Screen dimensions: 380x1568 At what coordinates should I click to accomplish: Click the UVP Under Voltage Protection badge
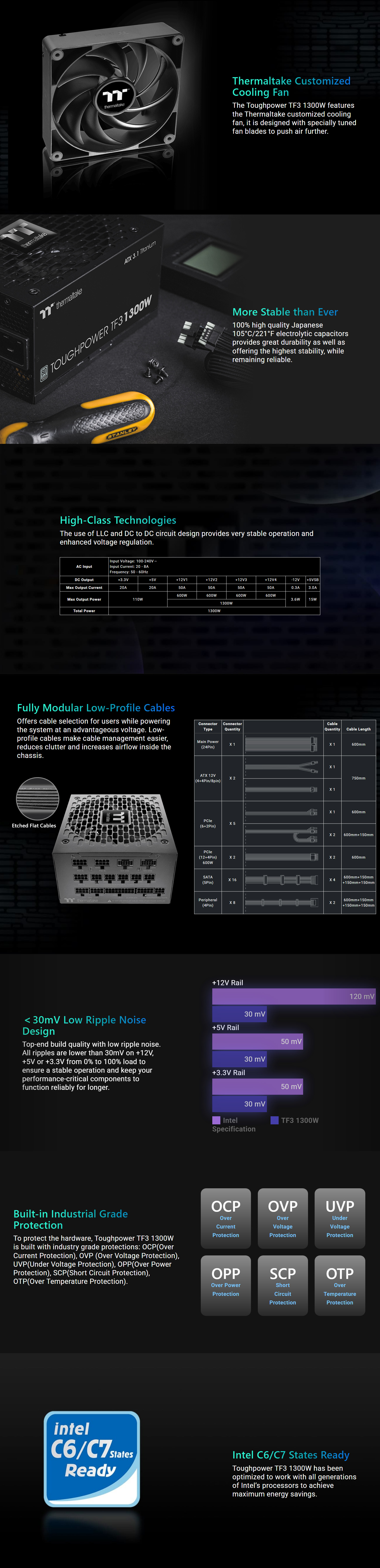(340, 1219)
